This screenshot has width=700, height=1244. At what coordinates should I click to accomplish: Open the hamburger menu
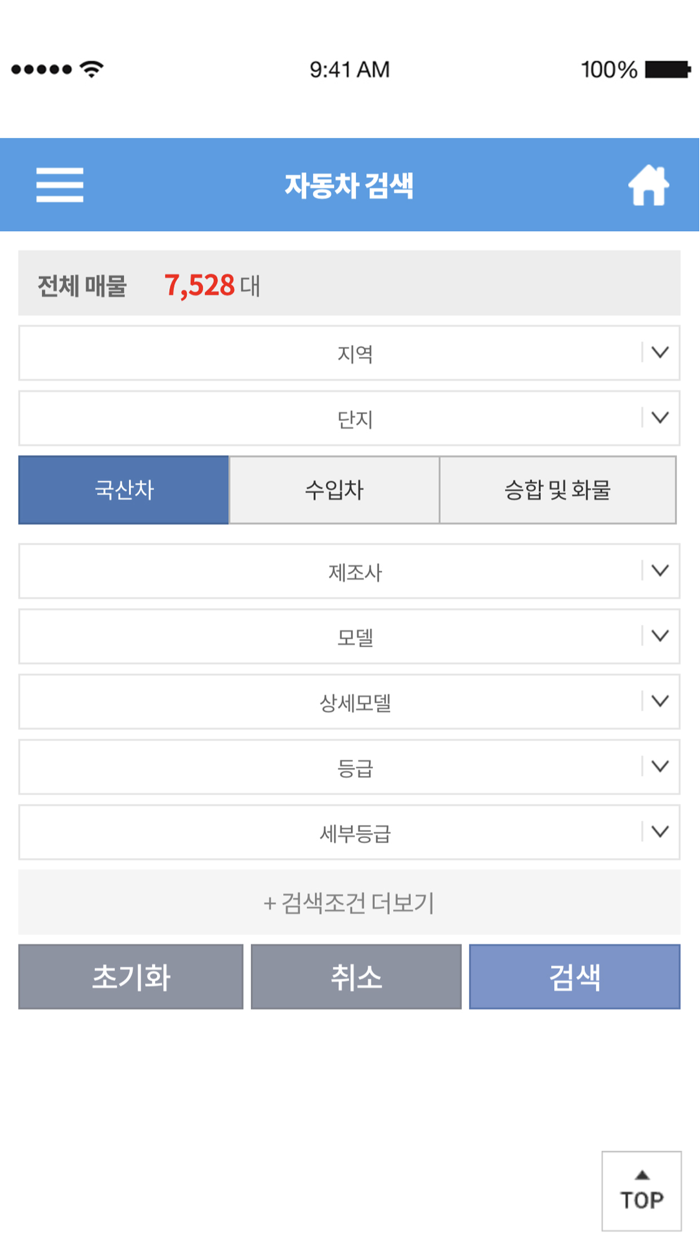(x=59, y=184)
